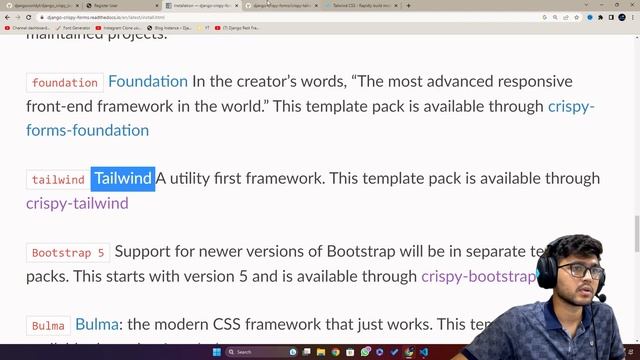This screenshot has width=640, height=360.
Task: Open the zoom magnifier icon in address bar
Action: 555,18
